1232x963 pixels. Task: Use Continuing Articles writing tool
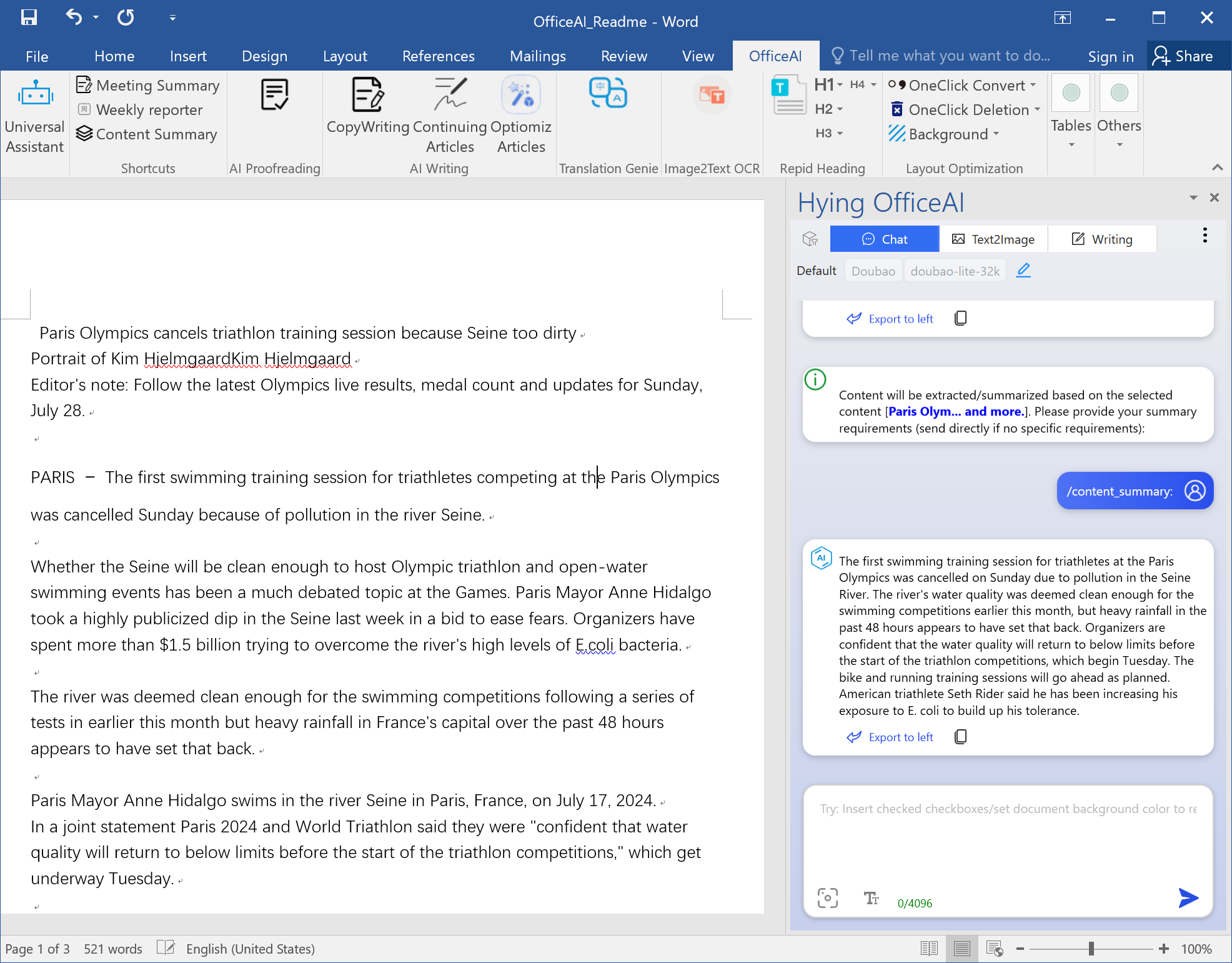pos(450,116)
